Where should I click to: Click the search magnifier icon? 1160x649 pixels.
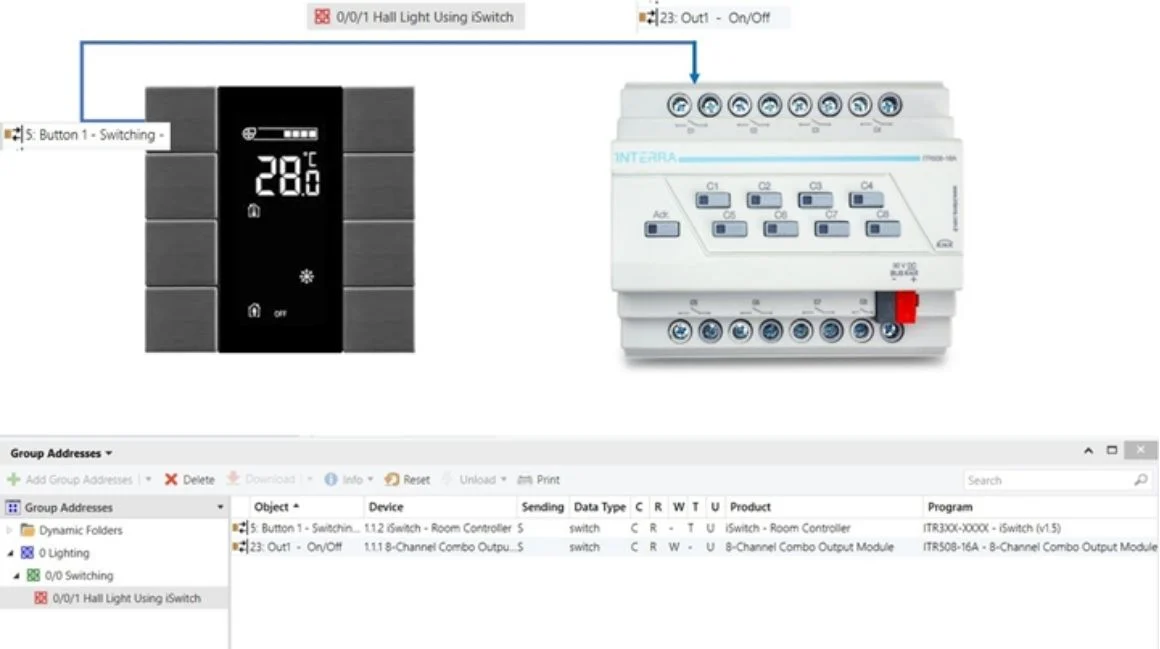click(1140, 480)
